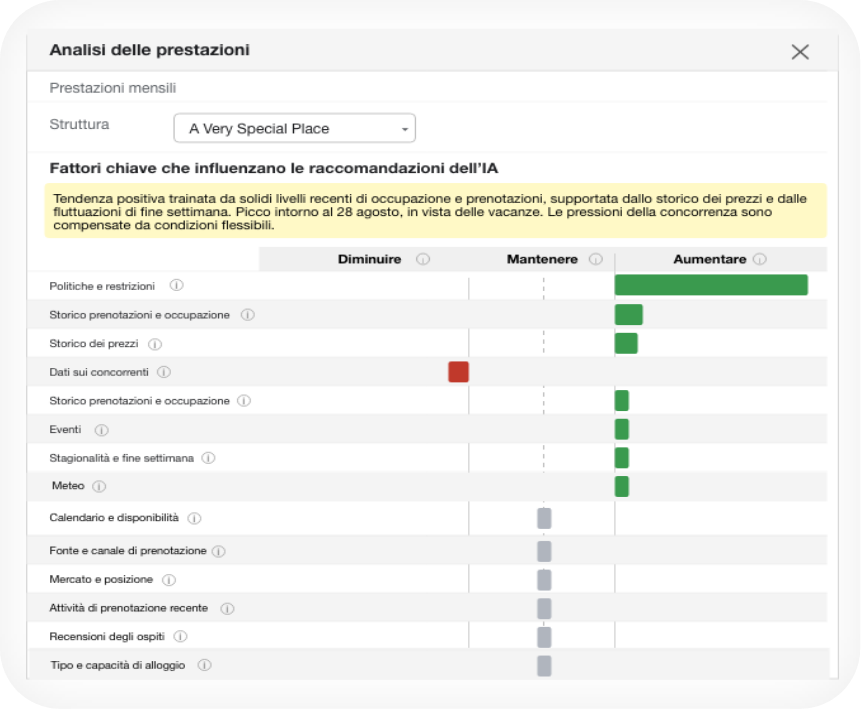The width and height of the screenshot is (861, 709).
Task: Open the info icon beside Politiche e restrizioni
Action: click(x=176, y=286)
